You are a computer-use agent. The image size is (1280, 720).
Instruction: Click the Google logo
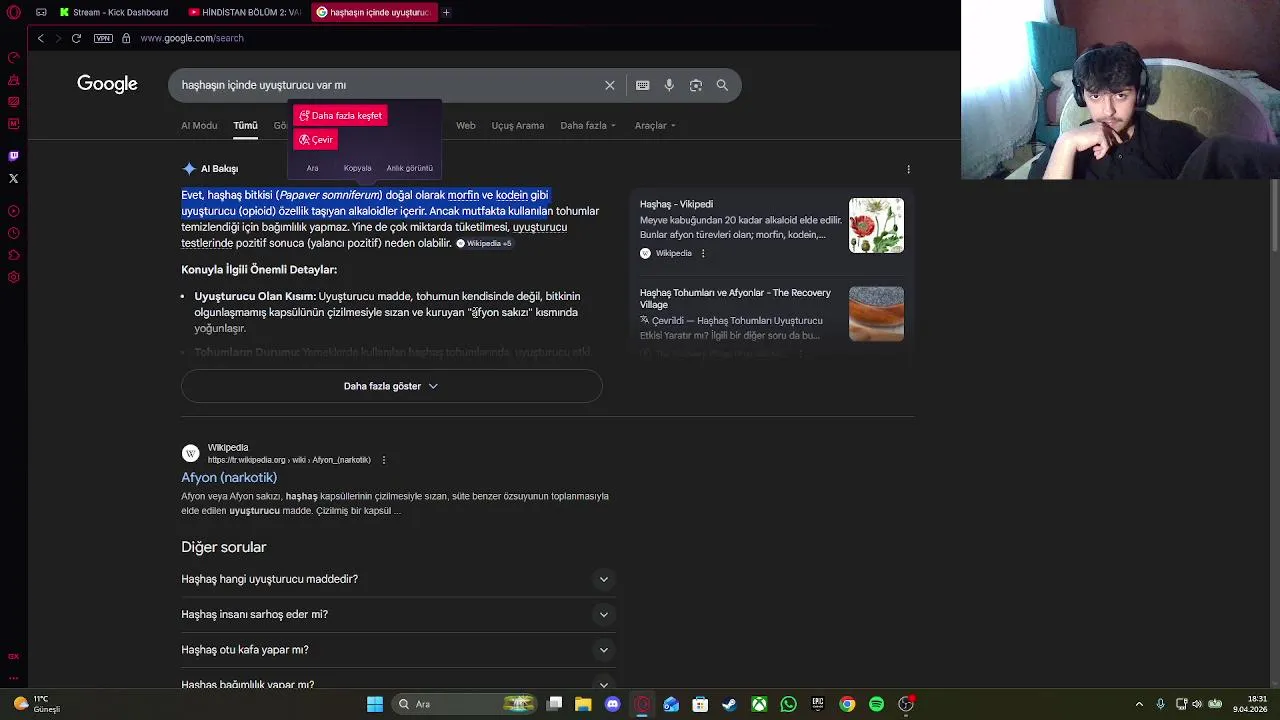point(107,85)
